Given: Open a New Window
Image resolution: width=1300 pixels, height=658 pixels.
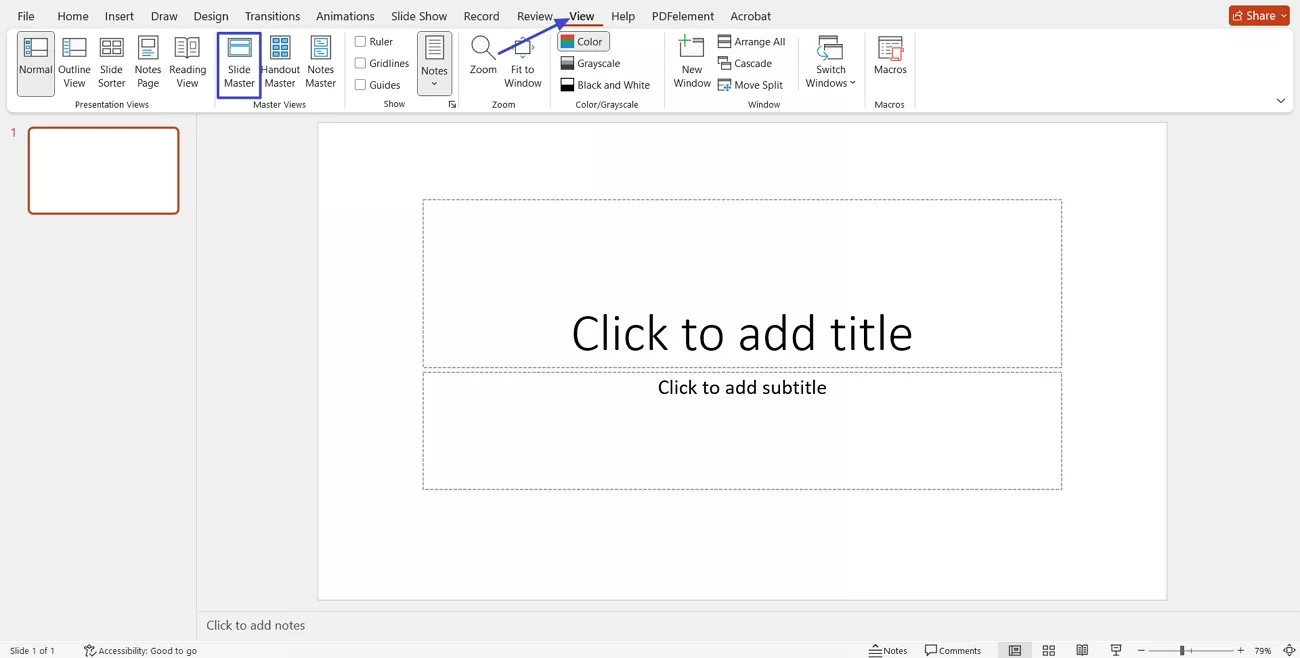Looking at the screenshot, I should pos(691,62).
